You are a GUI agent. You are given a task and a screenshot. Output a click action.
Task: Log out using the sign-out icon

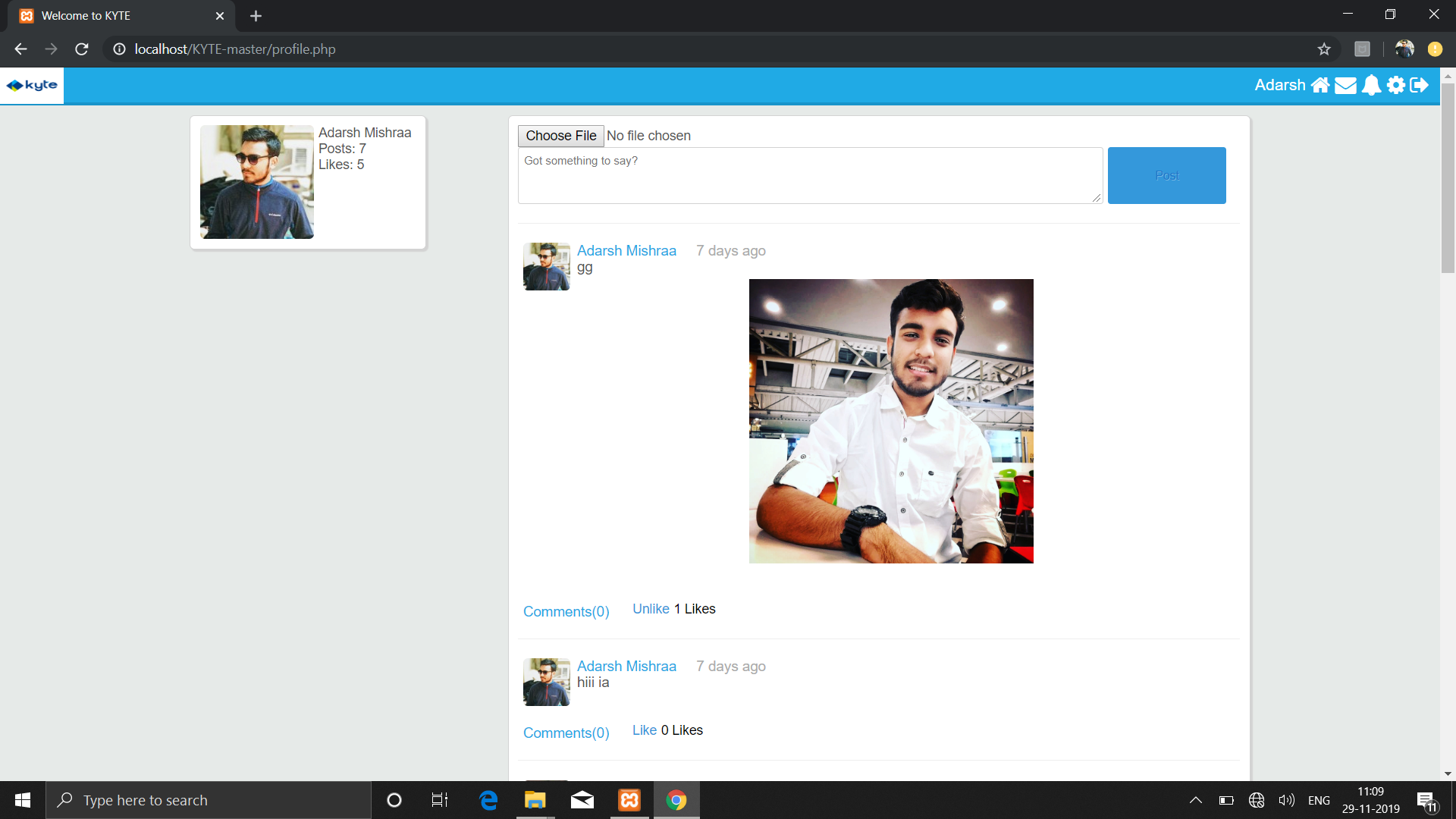click(x=1420, y=85)
